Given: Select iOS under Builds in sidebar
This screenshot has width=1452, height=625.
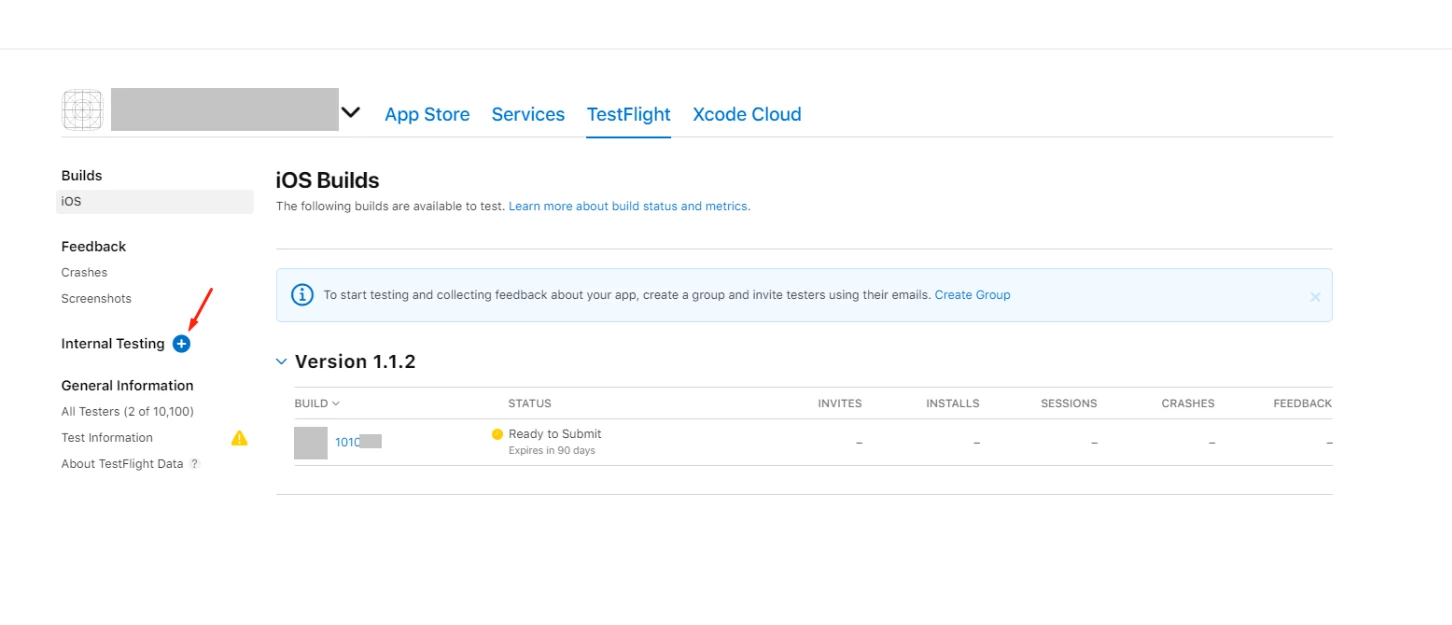Looking at the screenshot, I should click(x=155, y=201).
